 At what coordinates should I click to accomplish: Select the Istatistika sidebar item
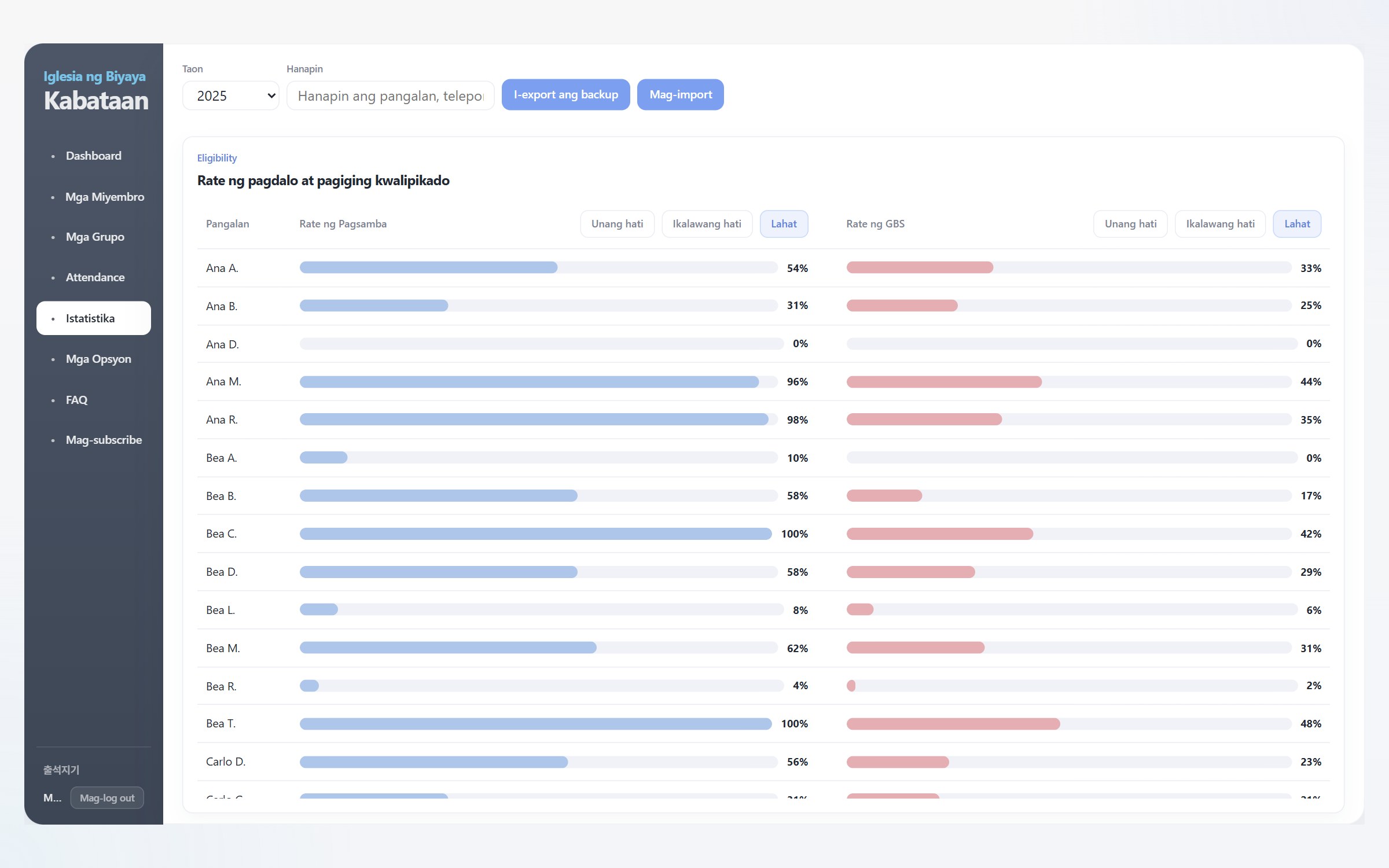pos(93,318)
